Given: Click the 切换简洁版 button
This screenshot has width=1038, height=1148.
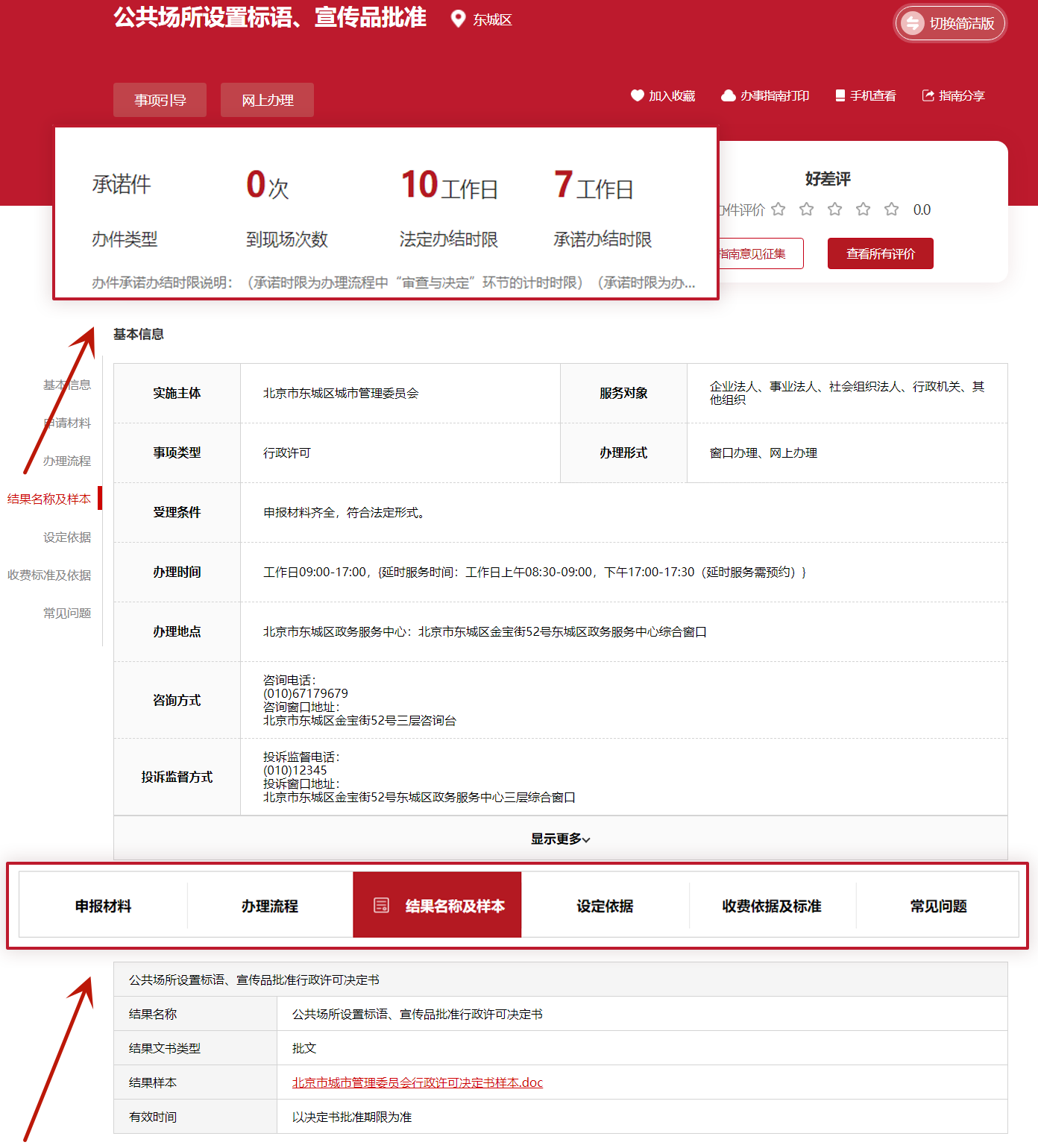Looking at the screenshot, I should tap(951, 23).
